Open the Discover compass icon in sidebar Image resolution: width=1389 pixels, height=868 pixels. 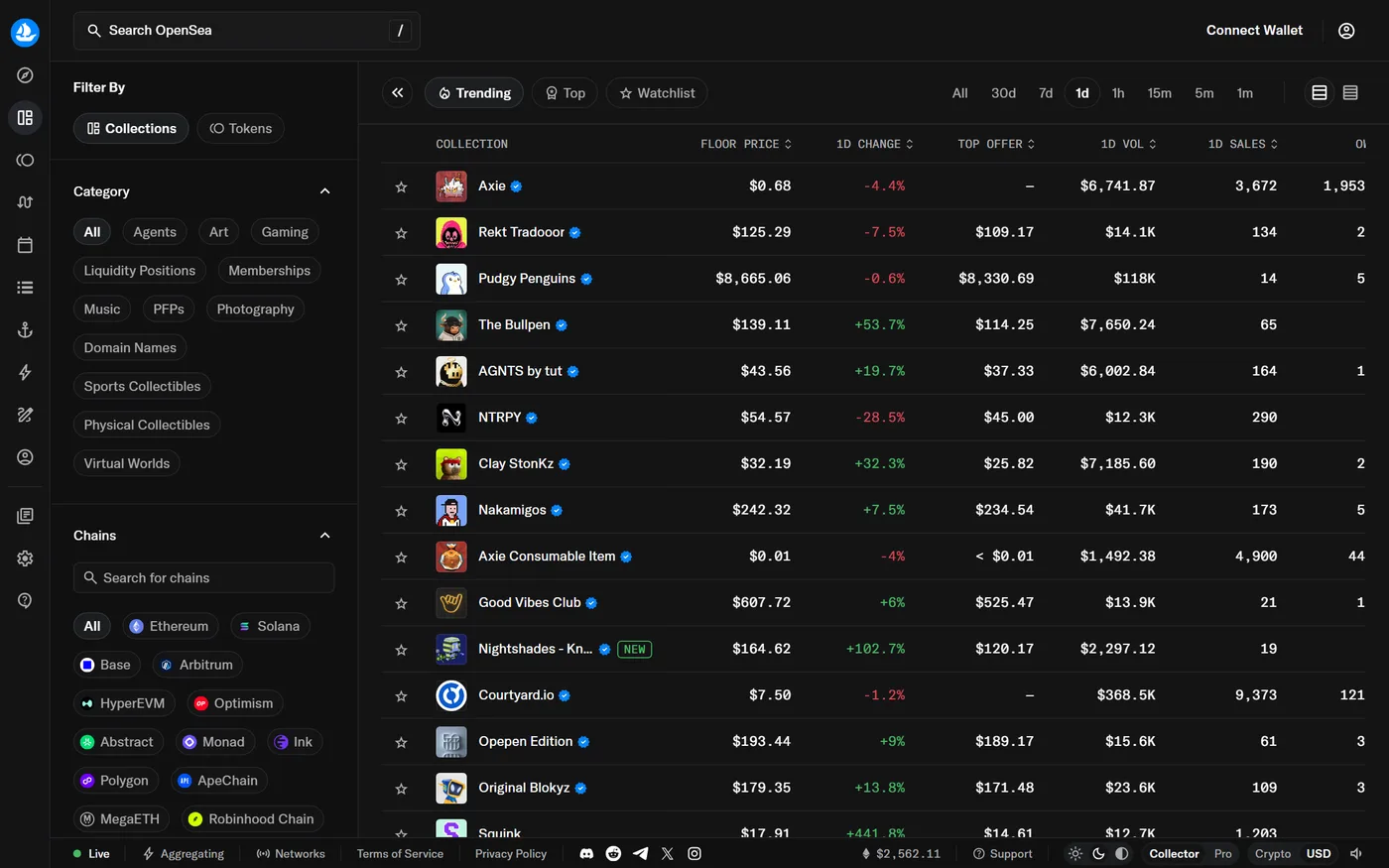(x=25, y=75)
